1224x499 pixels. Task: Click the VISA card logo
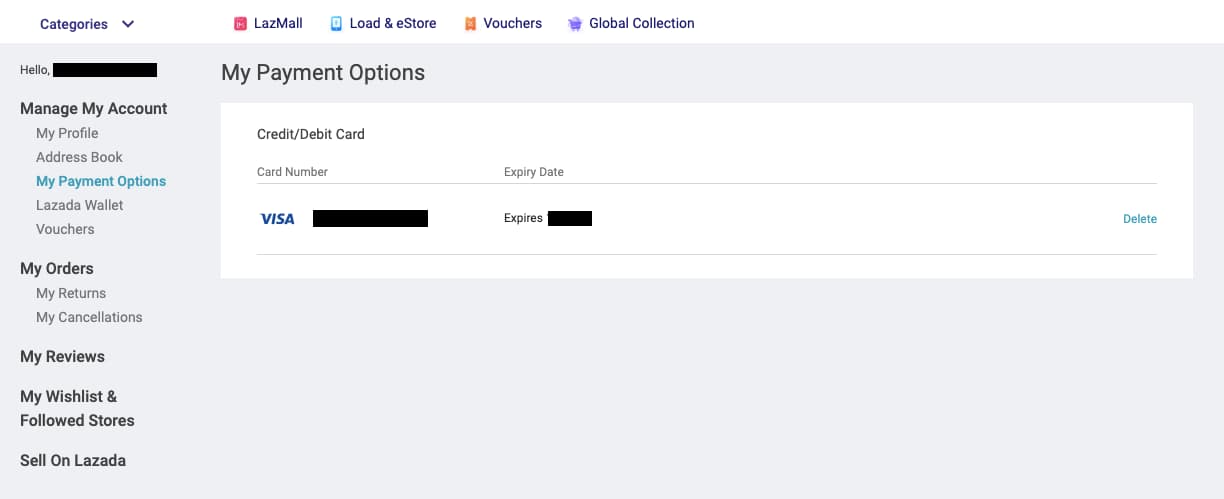click(277, 219)
